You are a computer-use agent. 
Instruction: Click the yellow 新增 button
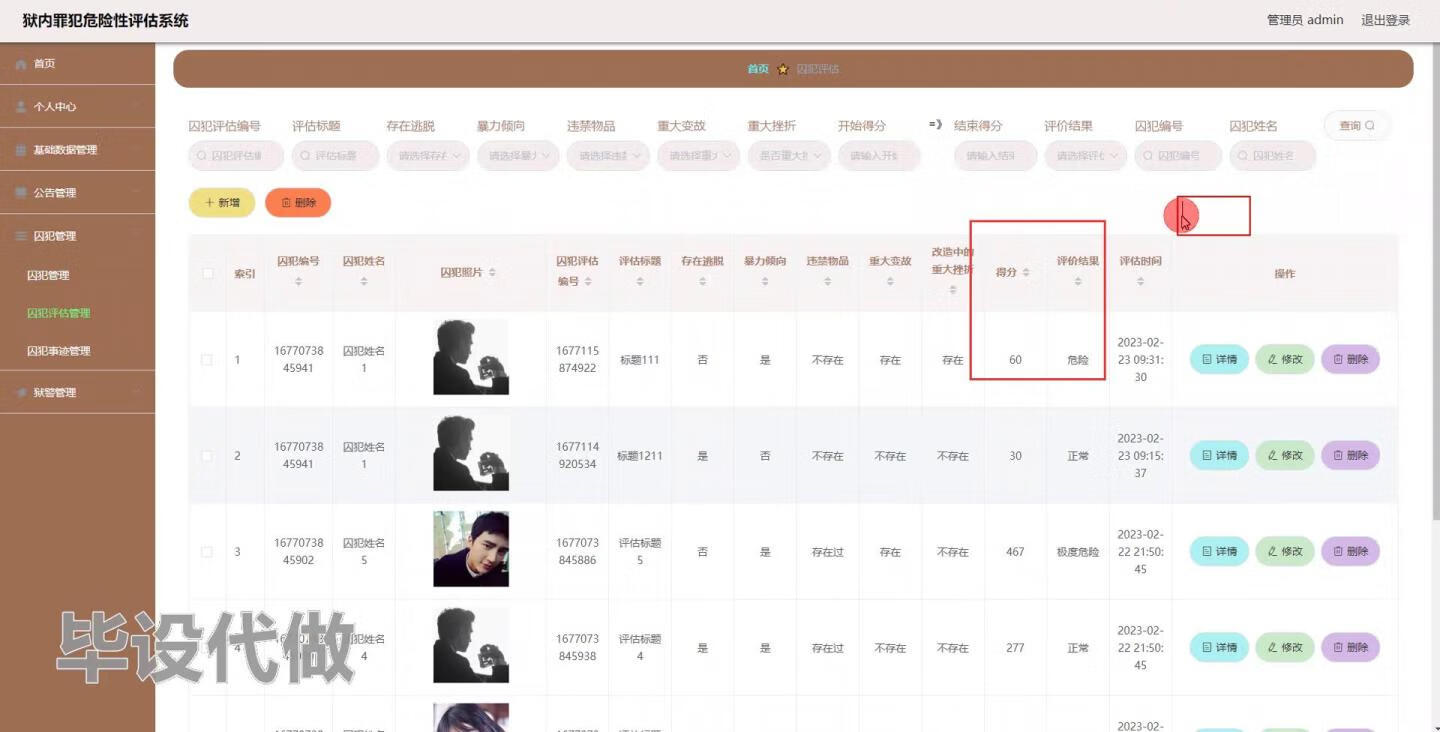pyautogui.click(x=222, y=203)
